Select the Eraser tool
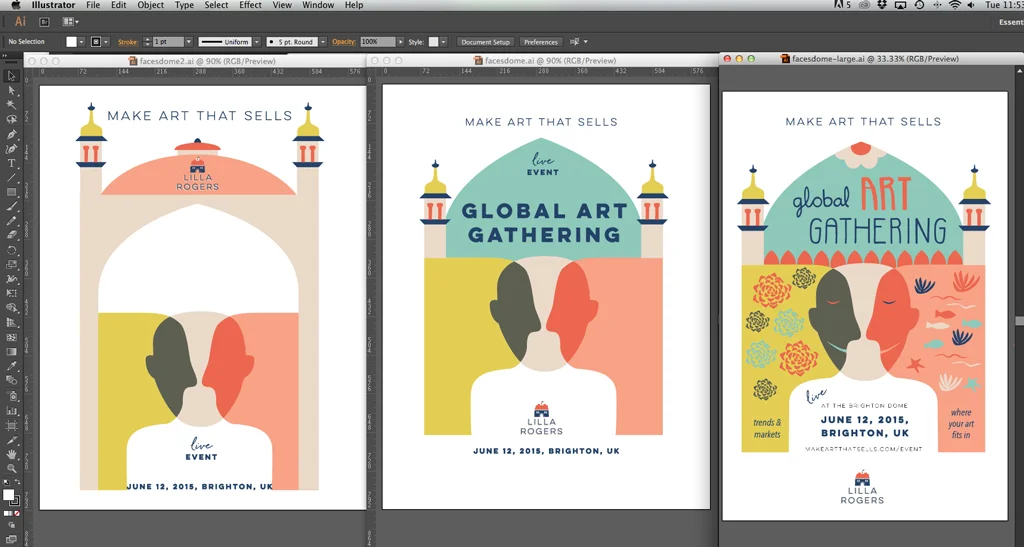Image resolution: width=1024 pixels, height=547 pixels. pyautogui.click(x=11, y=236)
